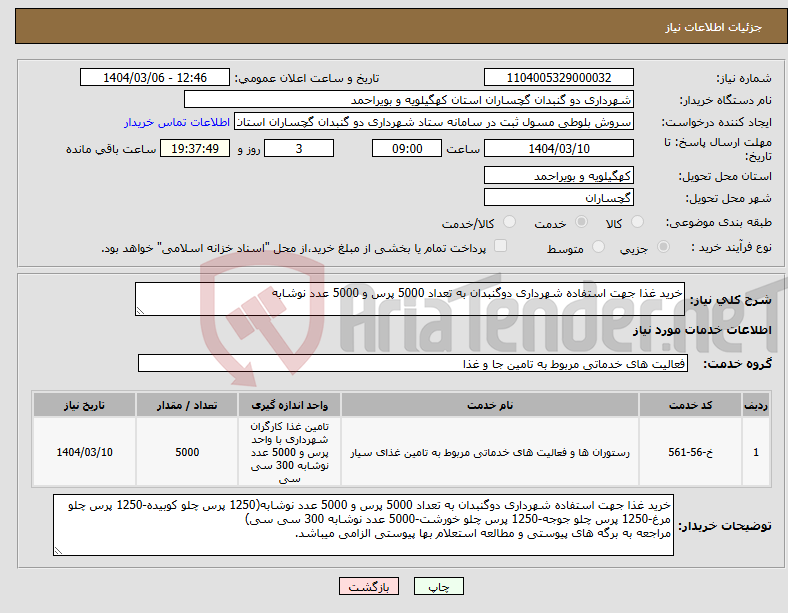Click unit of measure cell تامین غذا کارگران
This screenshot has height=613, width=788.
289,452
